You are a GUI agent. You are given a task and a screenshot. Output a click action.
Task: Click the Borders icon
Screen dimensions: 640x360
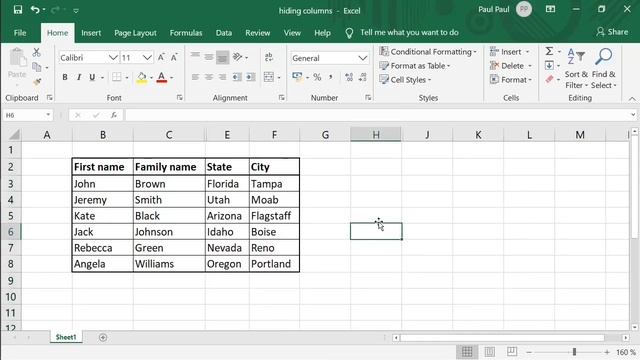[x=117, y=77]
